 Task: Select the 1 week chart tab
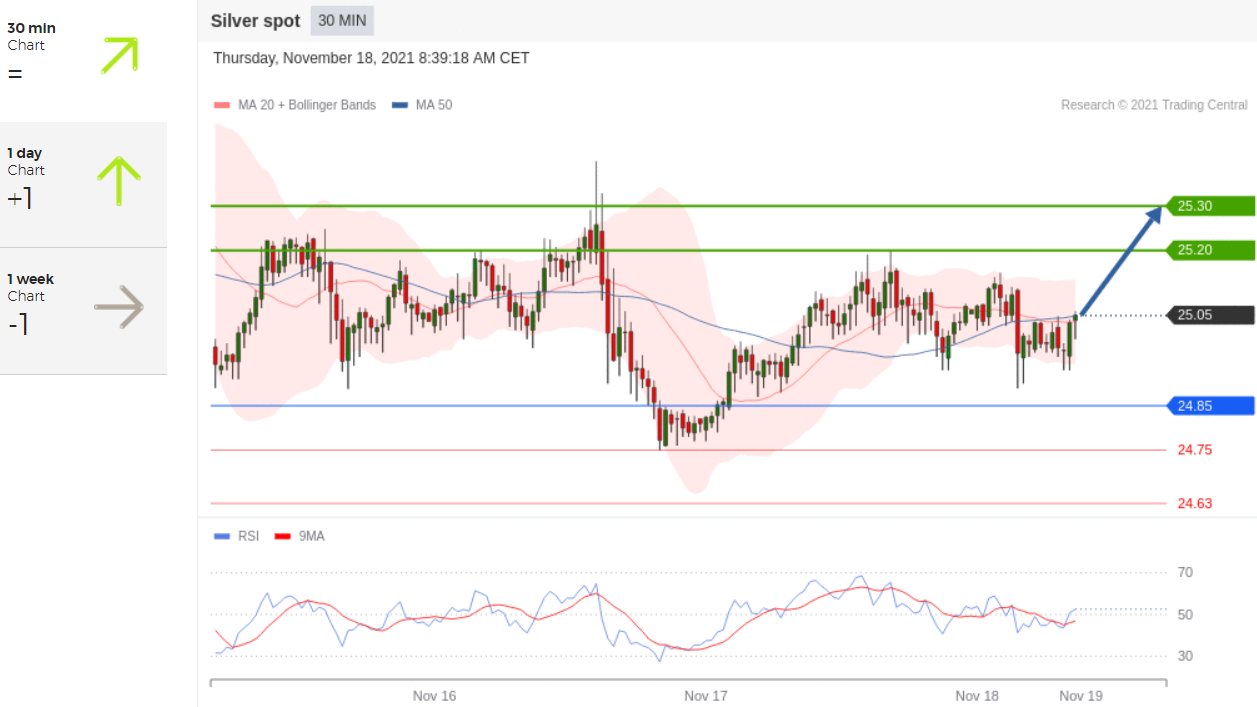83,311
